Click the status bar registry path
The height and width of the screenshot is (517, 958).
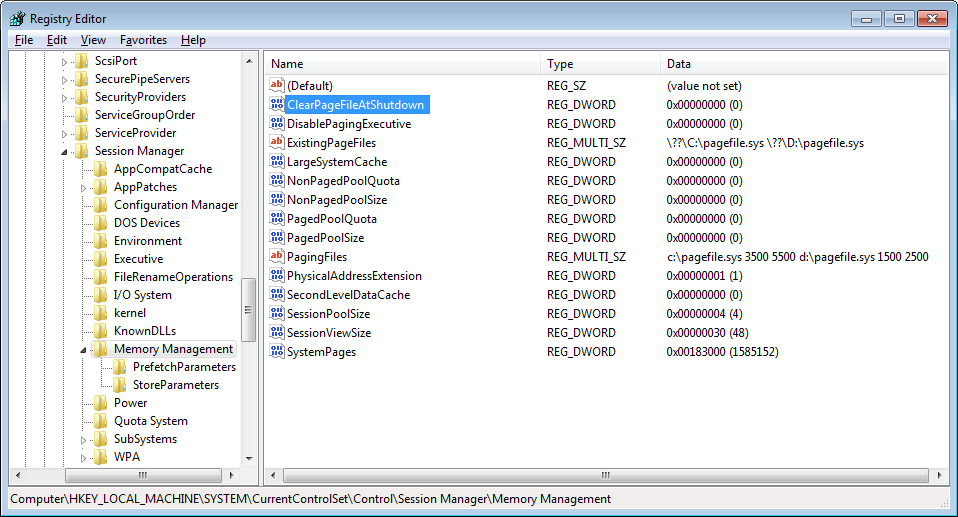tap(310, 499)
